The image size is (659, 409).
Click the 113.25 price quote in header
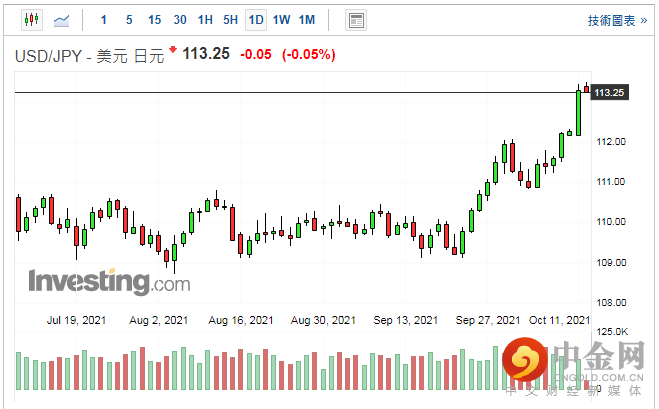coord(206,54)
